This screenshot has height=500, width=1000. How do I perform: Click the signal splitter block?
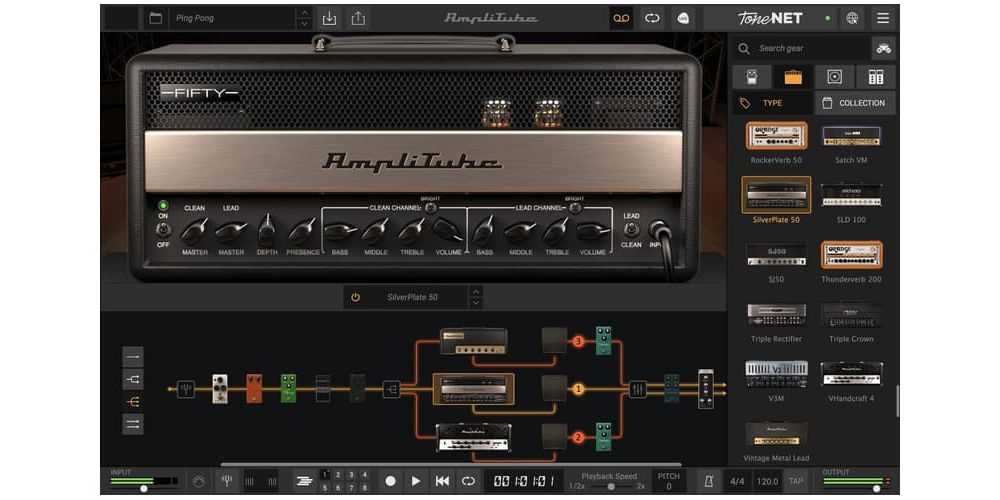tap(392, 388)
